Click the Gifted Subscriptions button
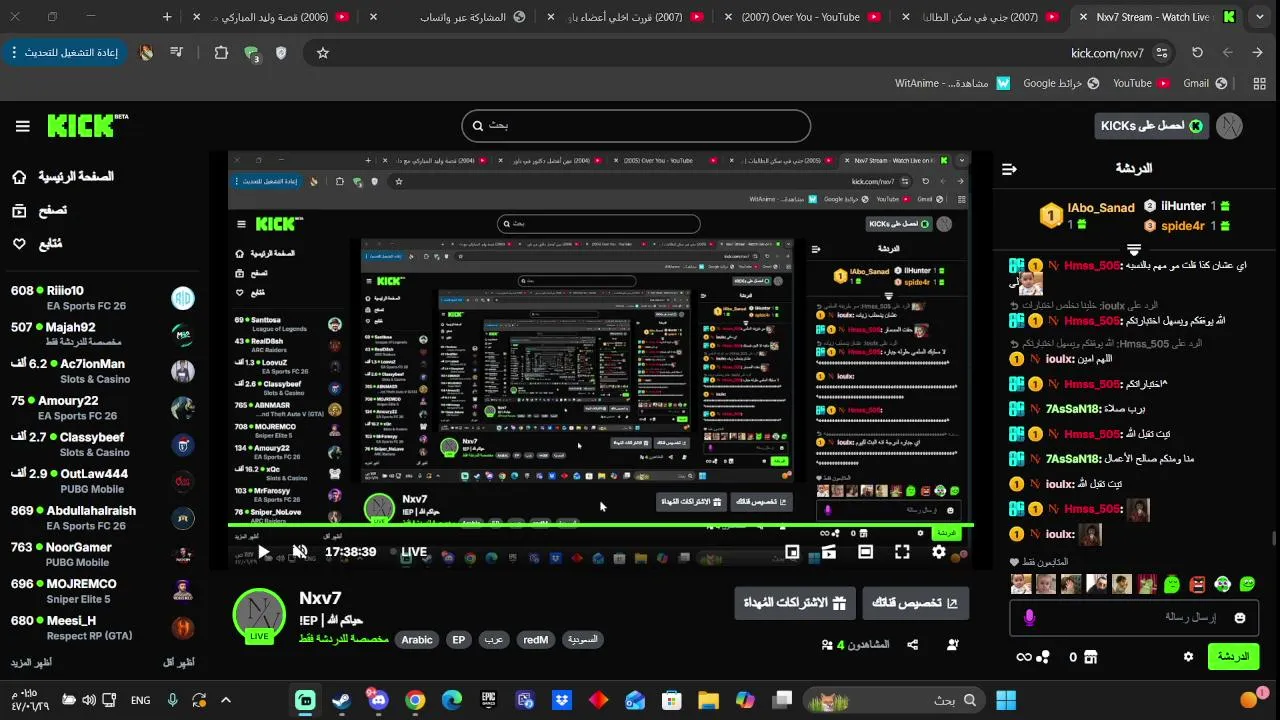Image resolution: width=1280 pixels, height=720 pixels. coord(795,603)
